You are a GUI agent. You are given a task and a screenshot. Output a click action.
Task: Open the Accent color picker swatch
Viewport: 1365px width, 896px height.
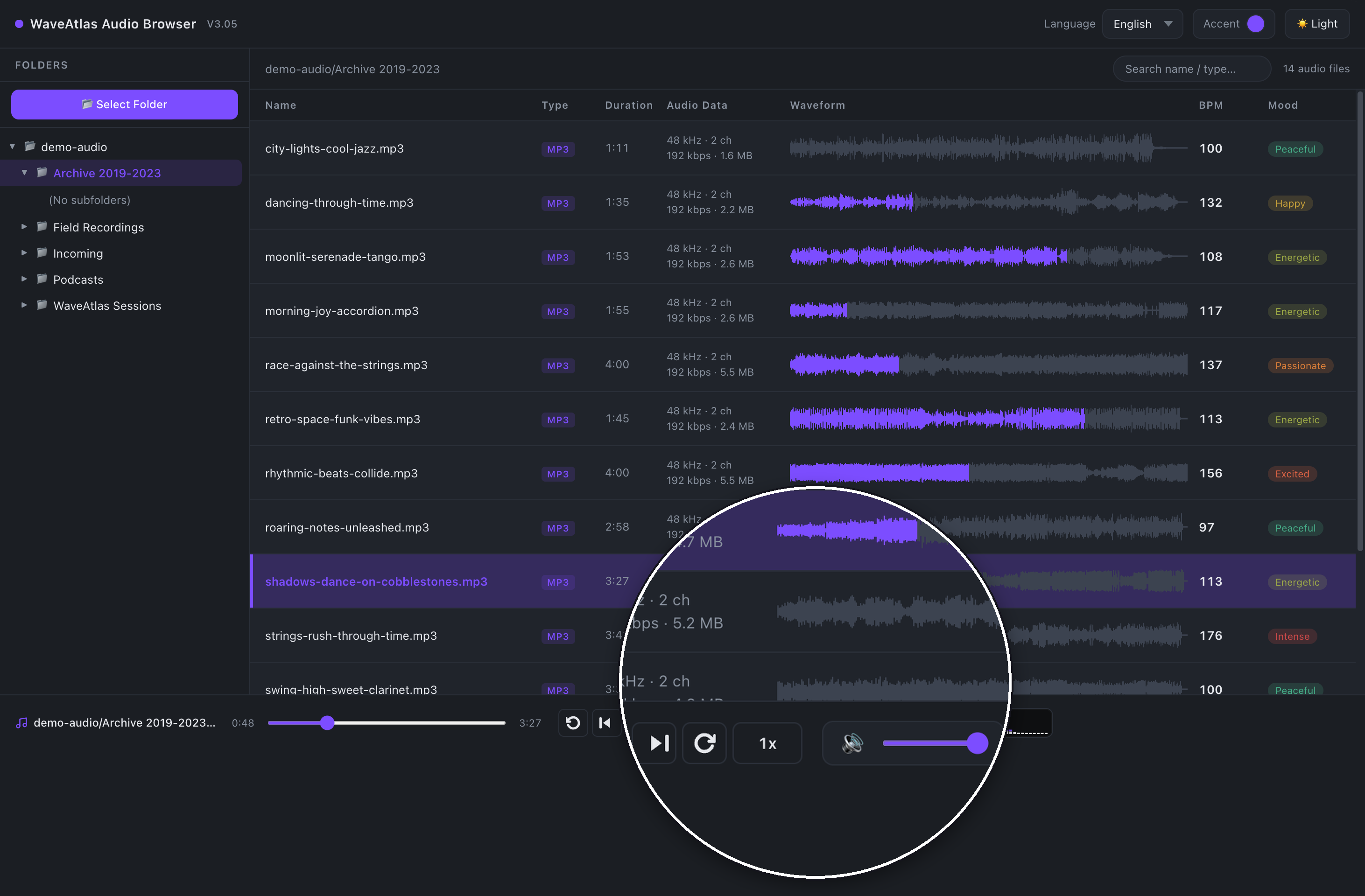(x=1255, y=24)
